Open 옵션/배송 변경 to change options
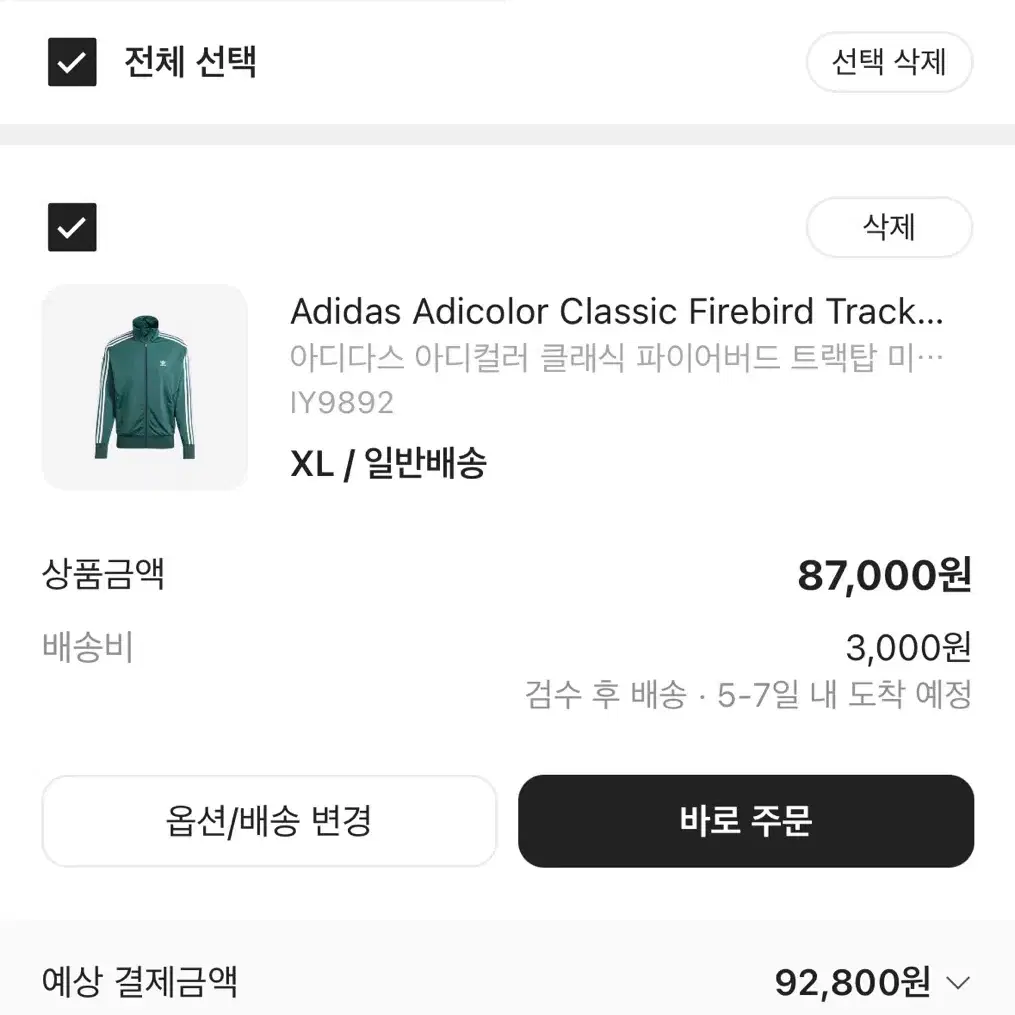Viewport: 1015px width, 1015px height. point(269,821)
